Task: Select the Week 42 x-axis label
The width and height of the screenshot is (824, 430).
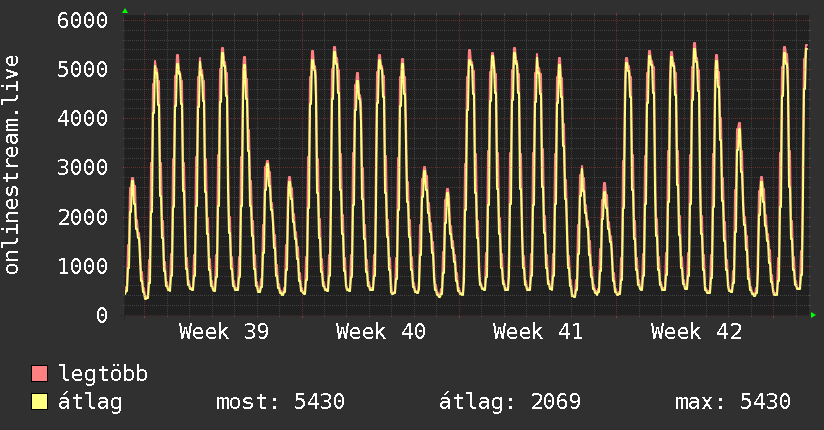Action: [x=696, y=332]
